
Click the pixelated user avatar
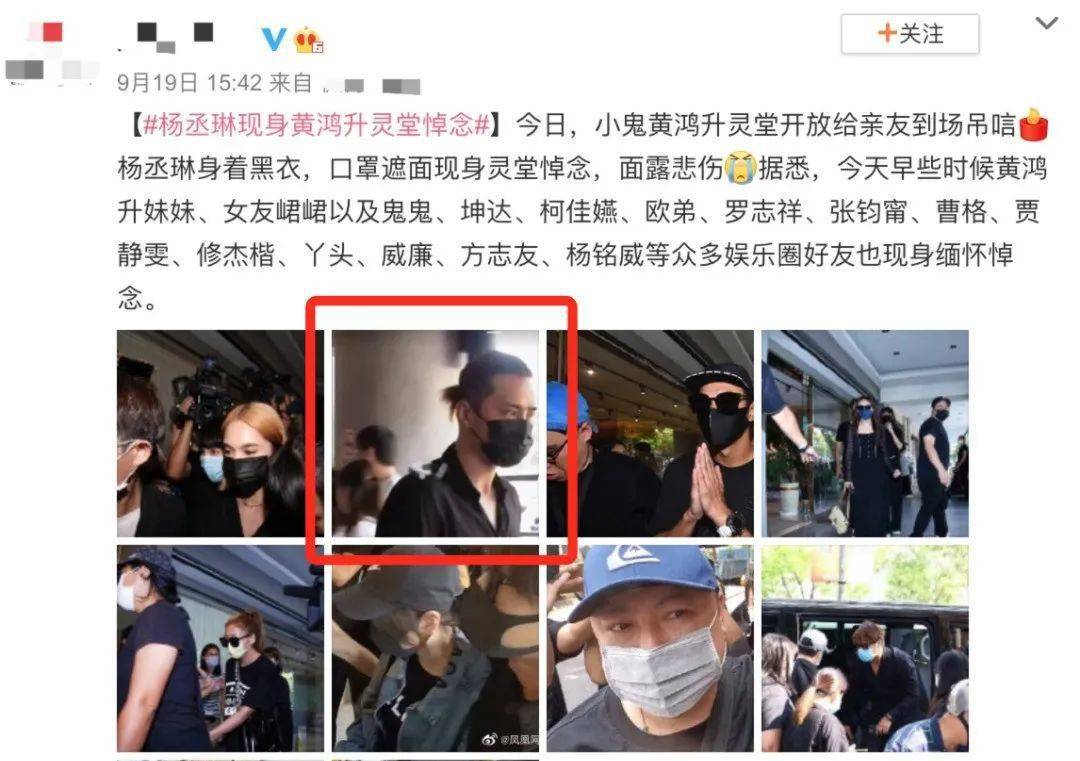click(x=48, y=52)
